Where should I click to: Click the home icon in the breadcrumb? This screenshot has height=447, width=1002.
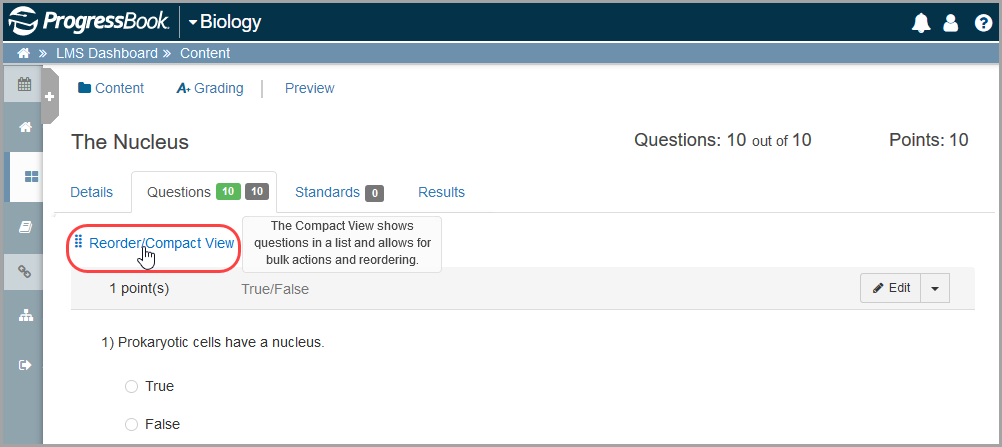coord(24,53)
